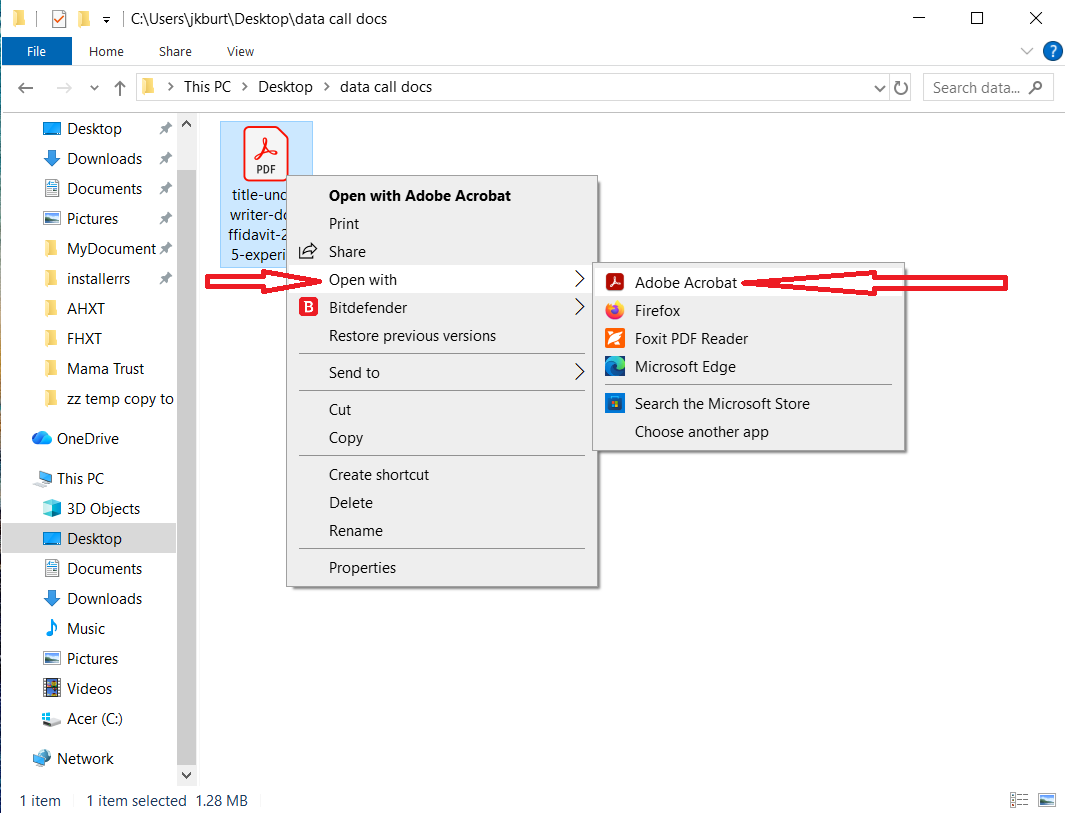The height and width of the screenshot is (813, 1065).
Task: Open Documents under This PC
Action: [104, 568]
